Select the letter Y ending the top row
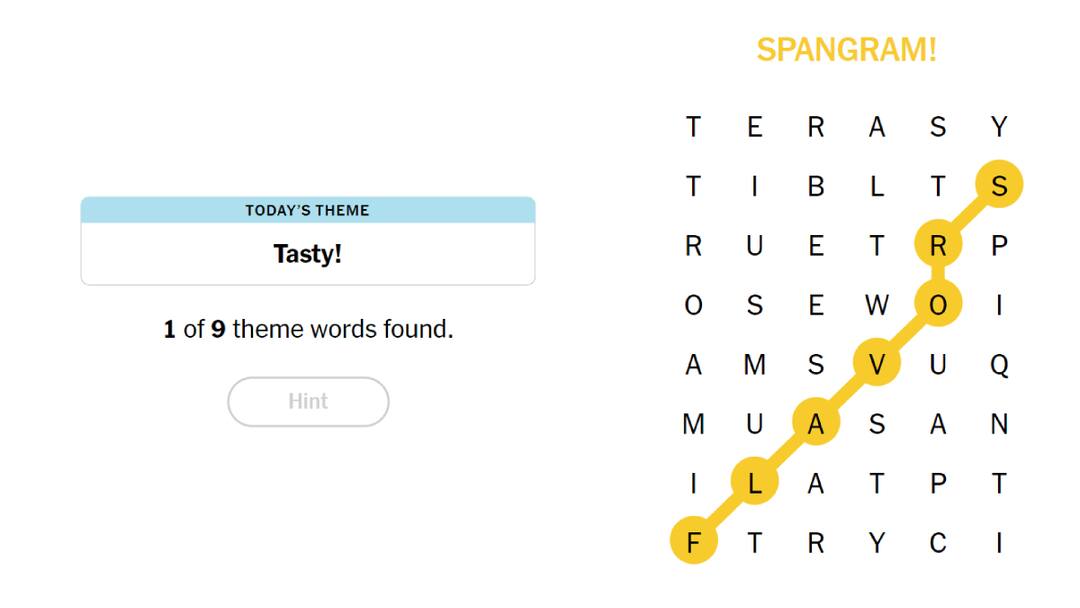Image resolution: width=1080 pixels, height=608 pixels. 999,127
